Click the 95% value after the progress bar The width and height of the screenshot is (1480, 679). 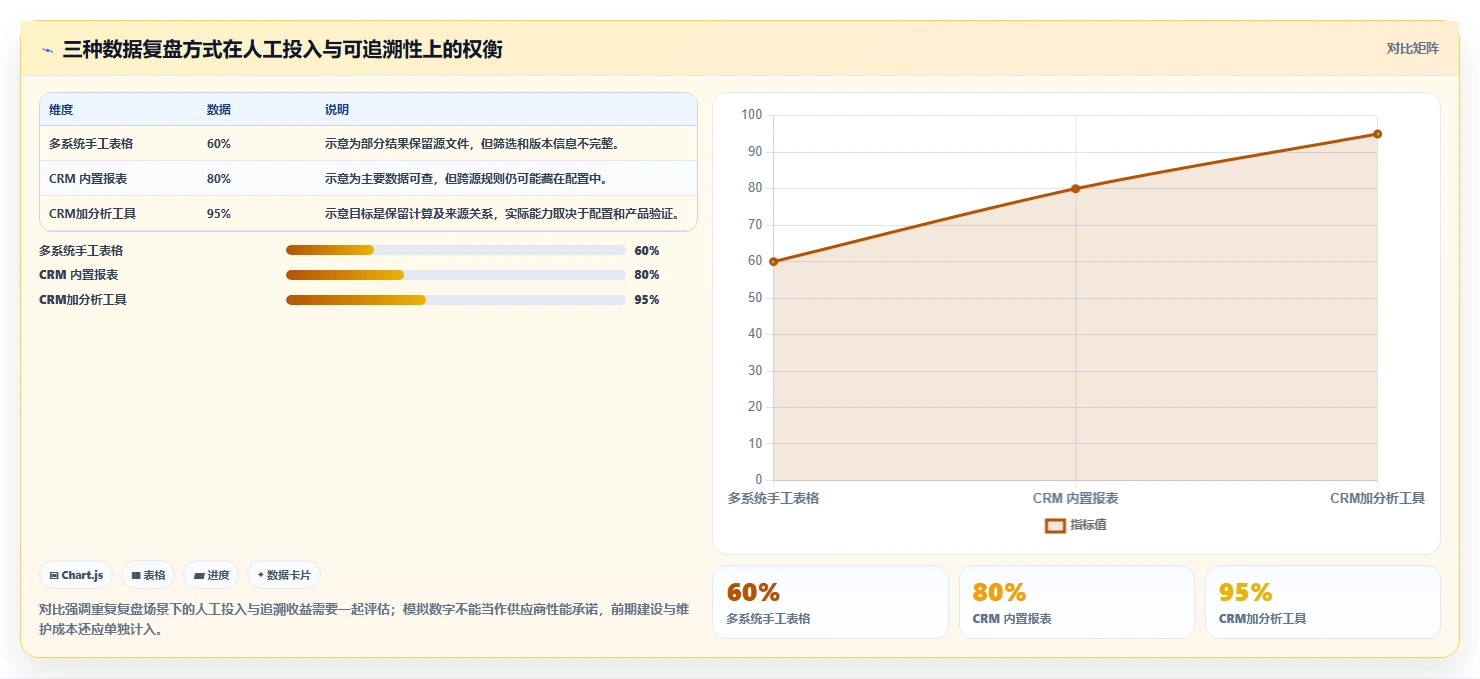(x=647, y=300)
